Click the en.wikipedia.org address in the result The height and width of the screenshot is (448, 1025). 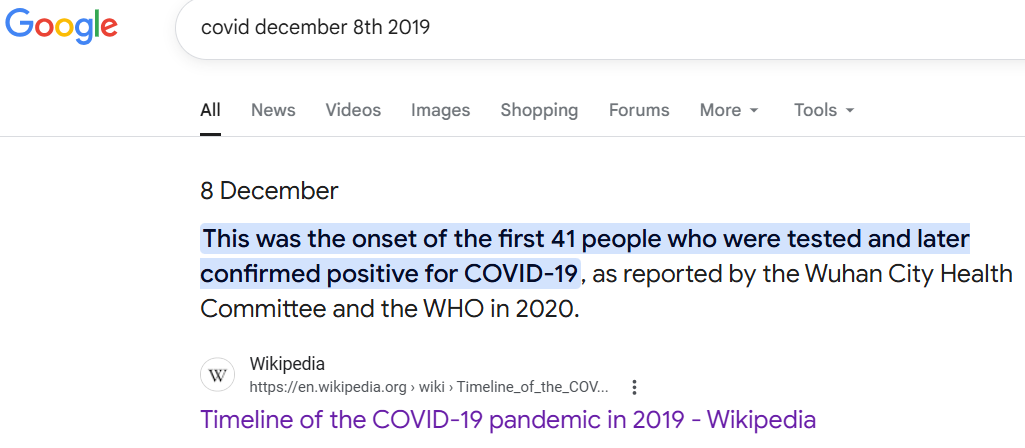click(x=327, y=387)
